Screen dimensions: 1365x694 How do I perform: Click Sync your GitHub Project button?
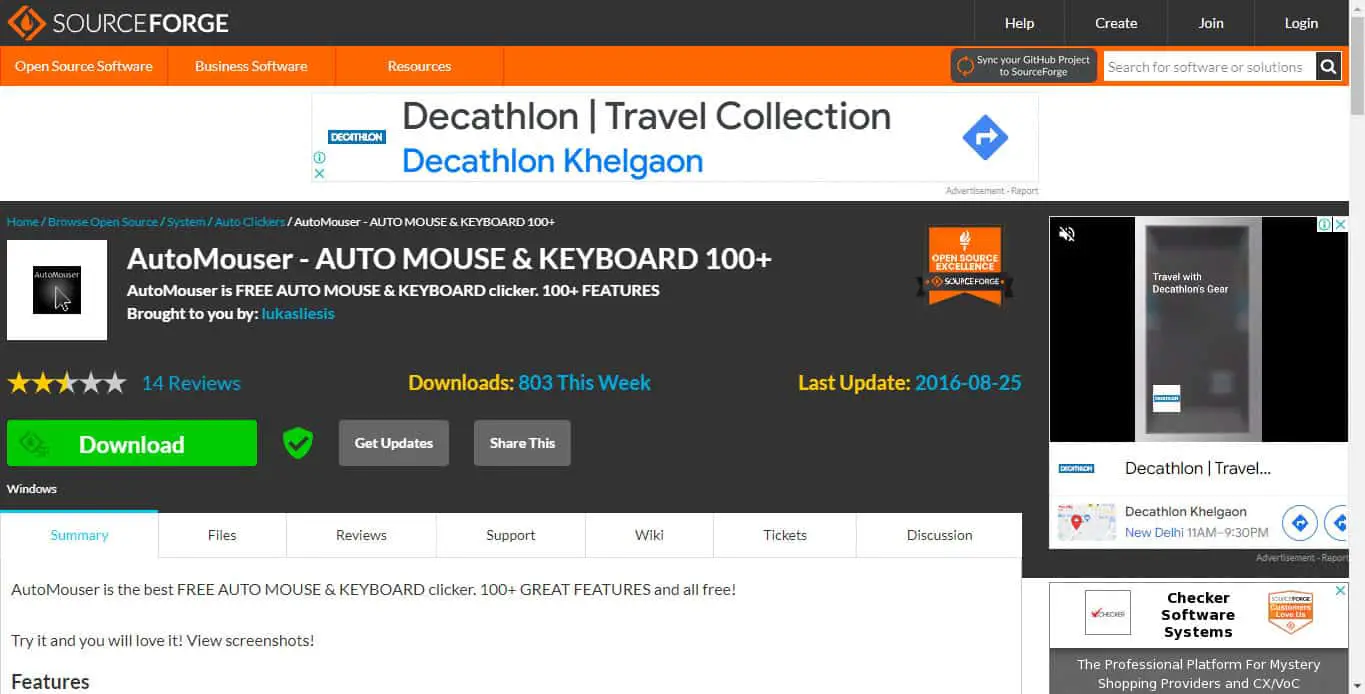[1024, 66]
